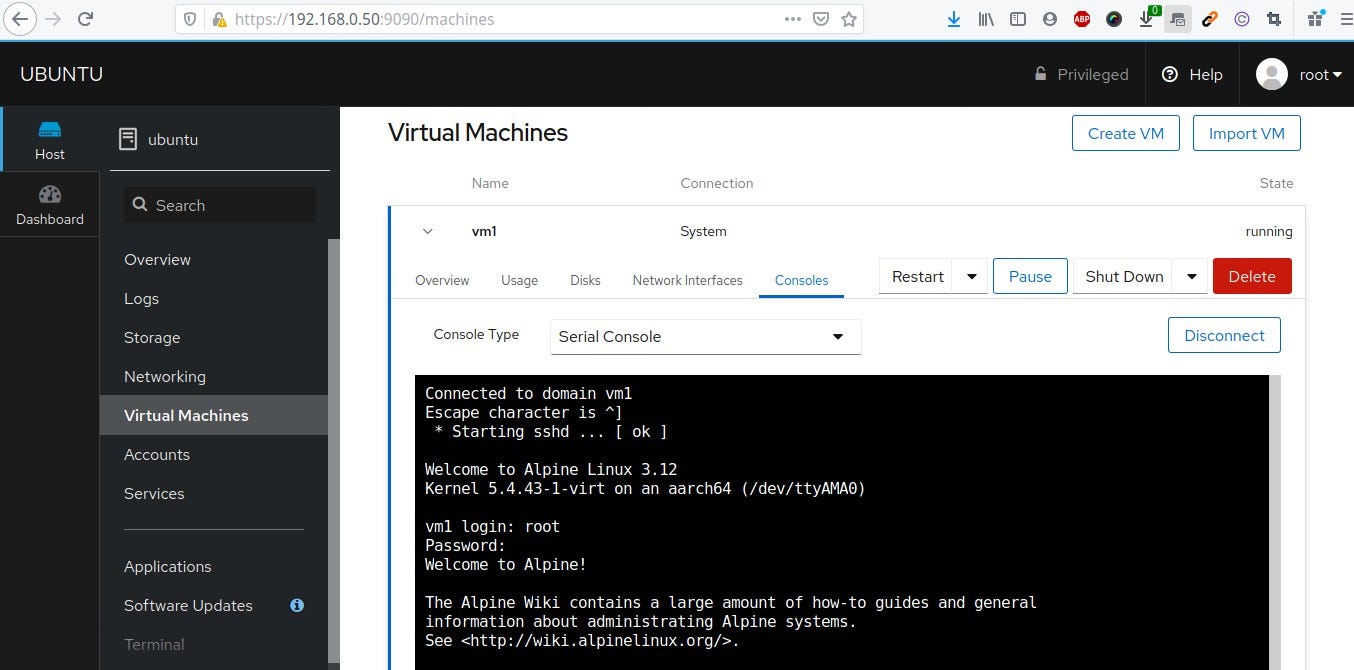
Task: Go back to the previous browser page
Action: [19, 18]
